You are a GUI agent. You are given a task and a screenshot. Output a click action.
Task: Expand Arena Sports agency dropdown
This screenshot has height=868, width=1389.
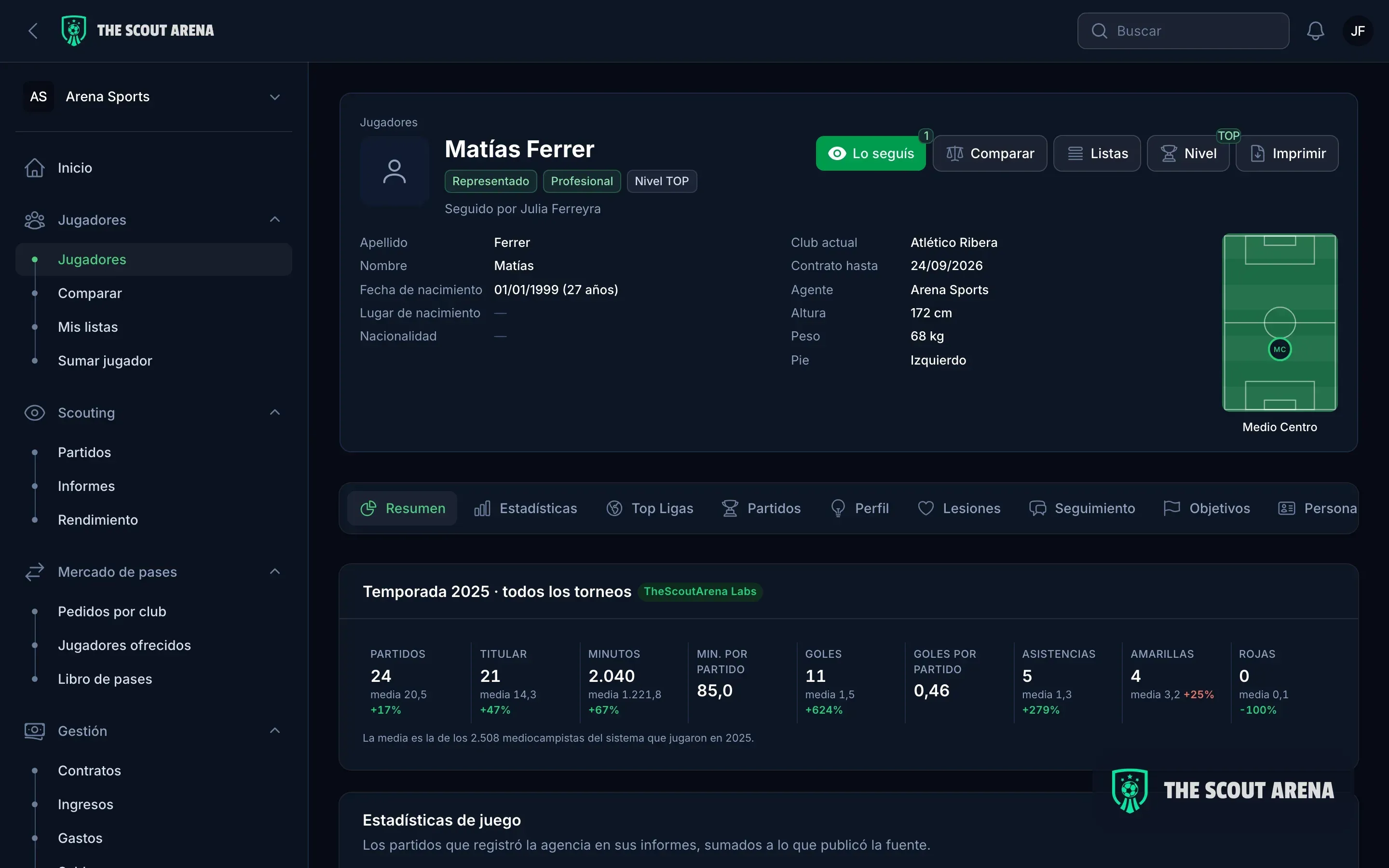[x=154, y=96]
